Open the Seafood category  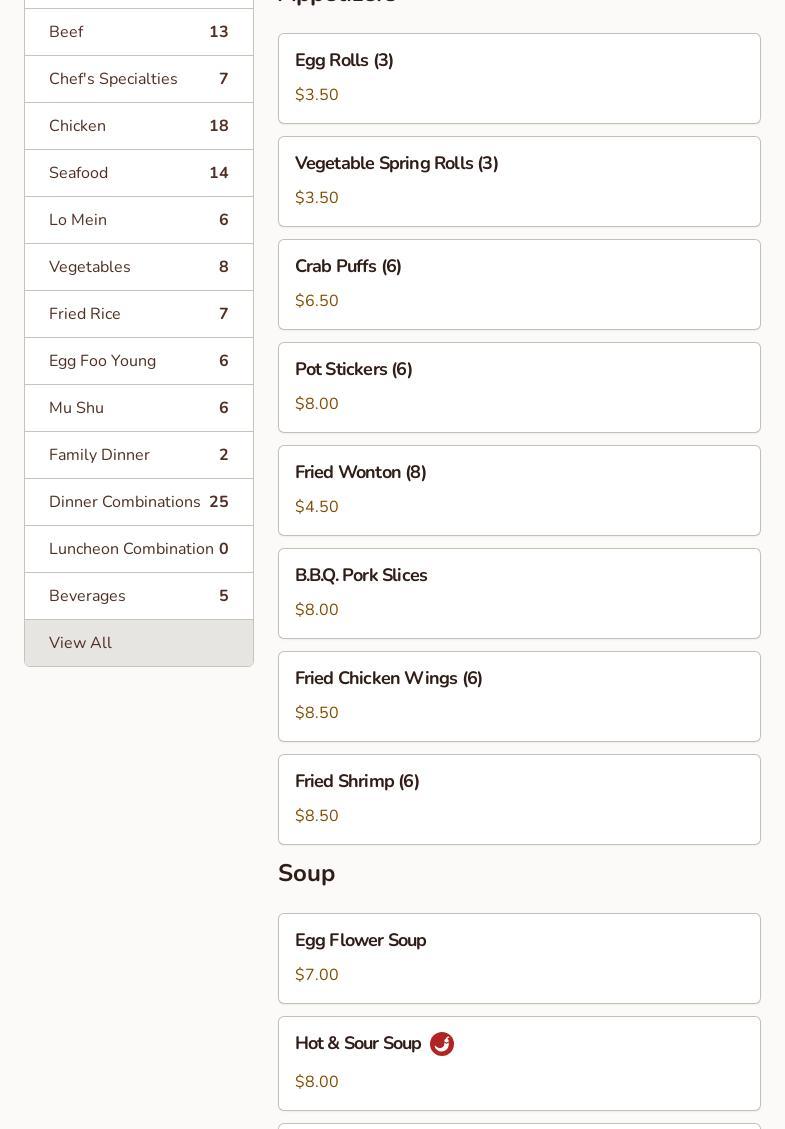click(x=138, y=173)
